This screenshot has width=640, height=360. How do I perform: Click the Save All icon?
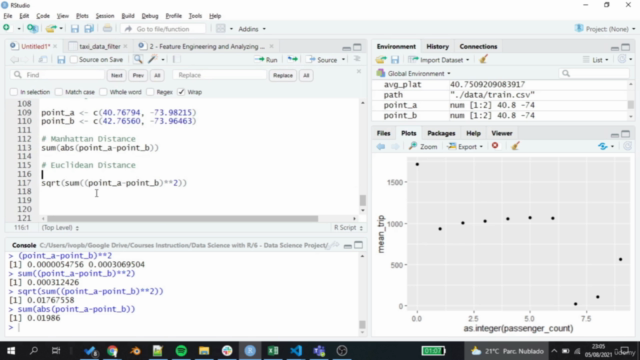89,29
